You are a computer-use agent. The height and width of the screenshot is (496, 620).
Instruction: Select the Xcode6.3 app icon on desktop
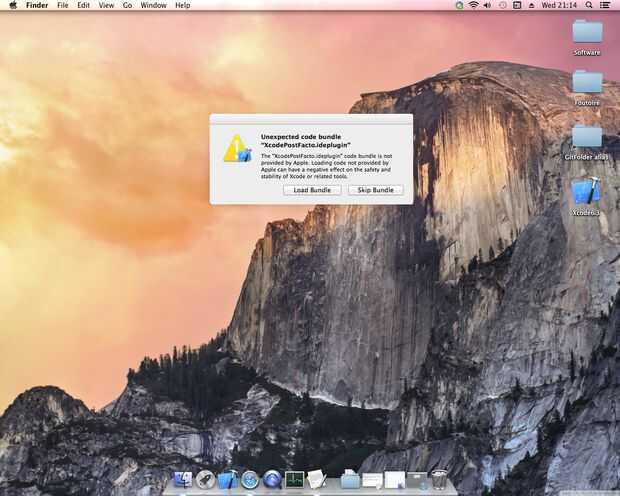586,197
